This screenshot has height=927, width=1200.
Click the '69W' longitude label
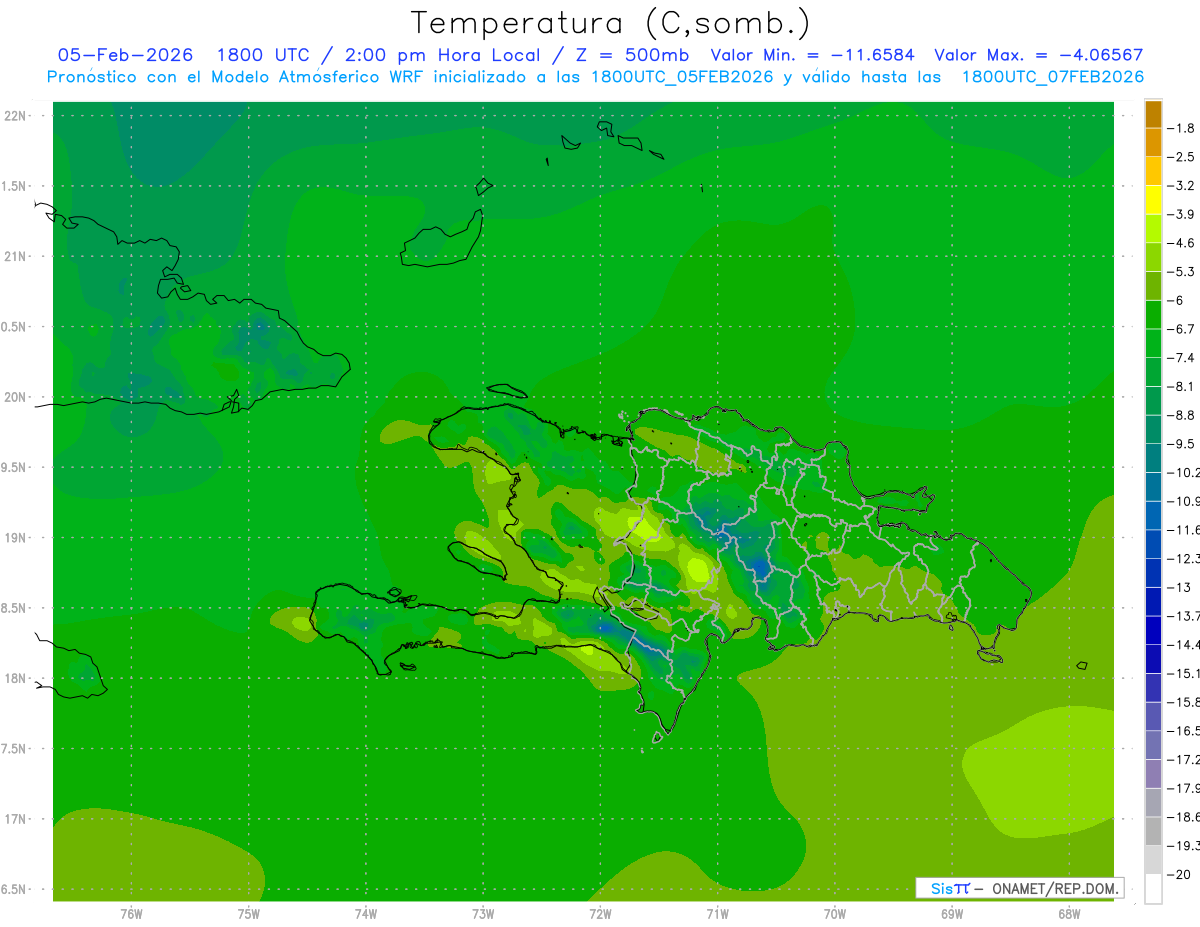pyautogui.click(x=952, y=914)
